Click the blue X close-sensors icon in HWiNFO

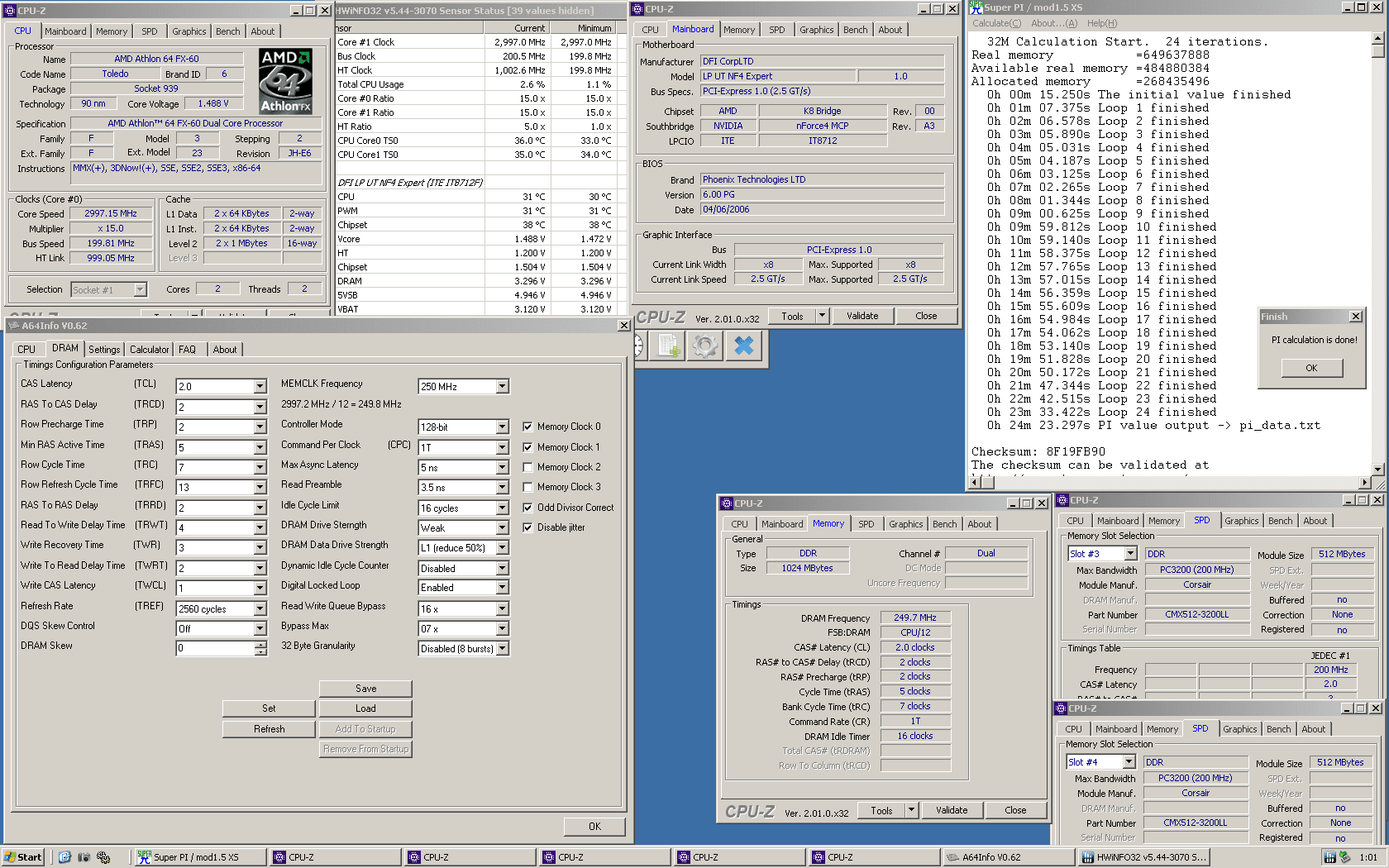tap(743, 346)
